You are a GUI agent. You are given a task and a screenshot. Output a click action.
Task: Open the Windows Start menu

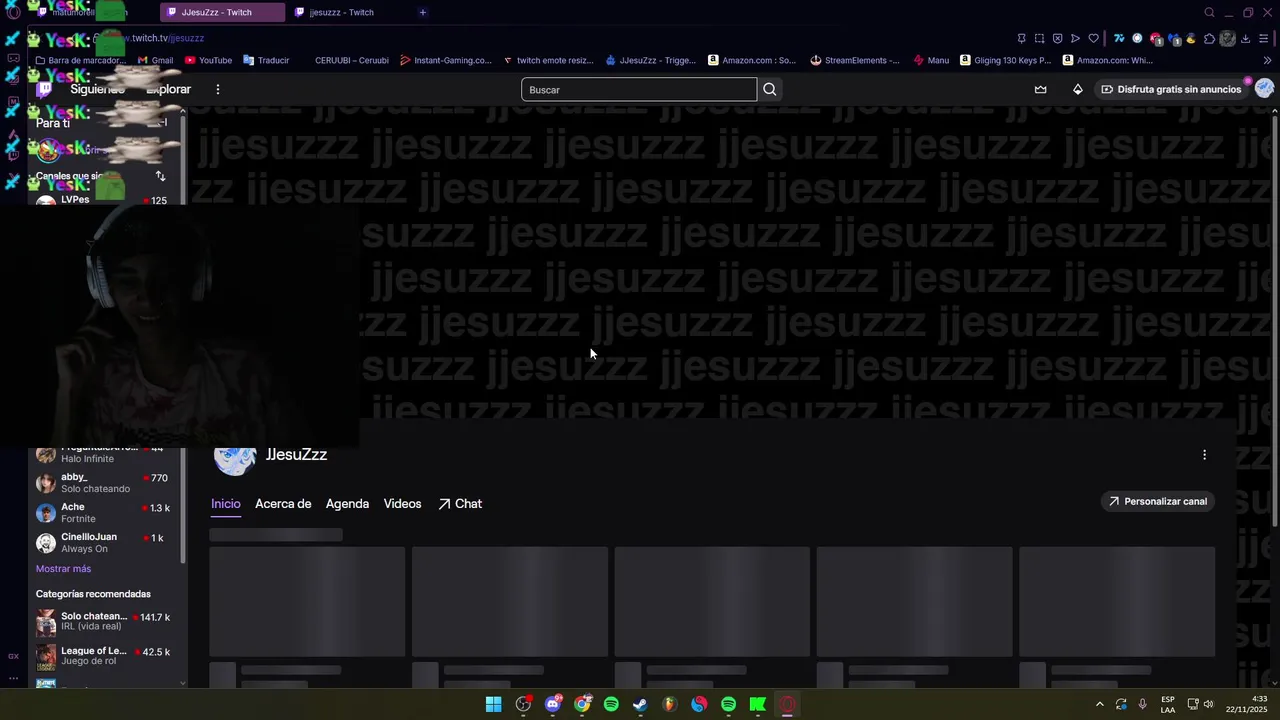(493, 704)
